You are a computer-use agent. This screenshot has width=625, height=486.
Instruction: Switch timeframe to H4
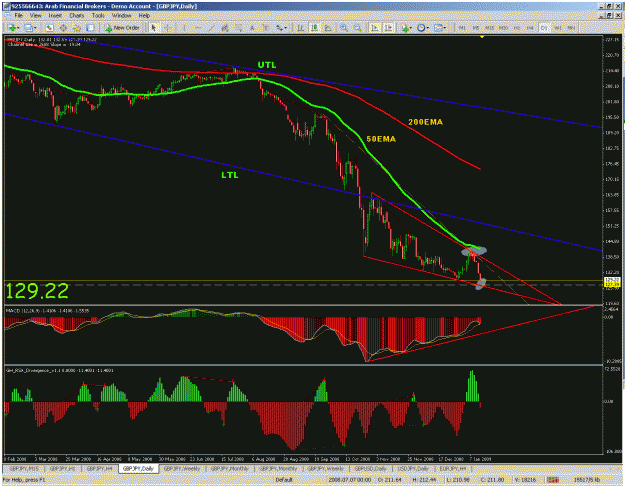tap(530, 28)
